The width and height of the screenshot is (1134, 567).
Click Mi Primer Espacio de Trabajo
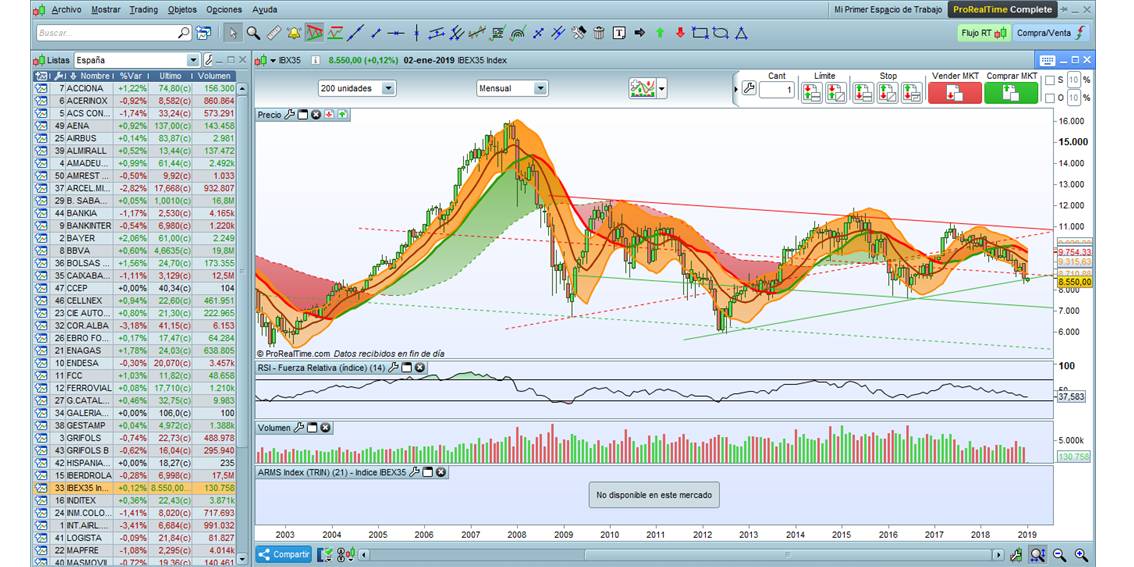click(x=888, y=10)
